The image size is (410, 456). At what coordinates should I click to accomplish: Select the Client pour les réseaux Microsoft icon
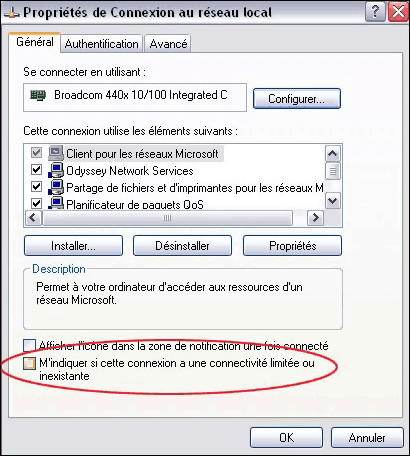click(x=56, y=153)
